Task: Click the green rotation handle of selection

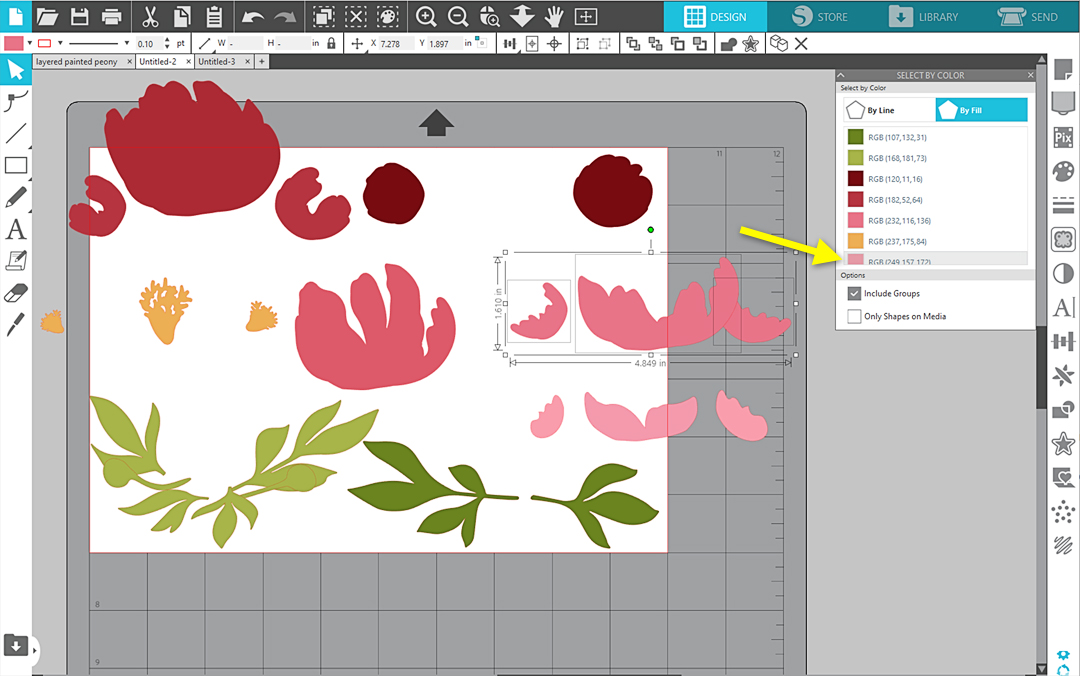Action: [651, 229]
